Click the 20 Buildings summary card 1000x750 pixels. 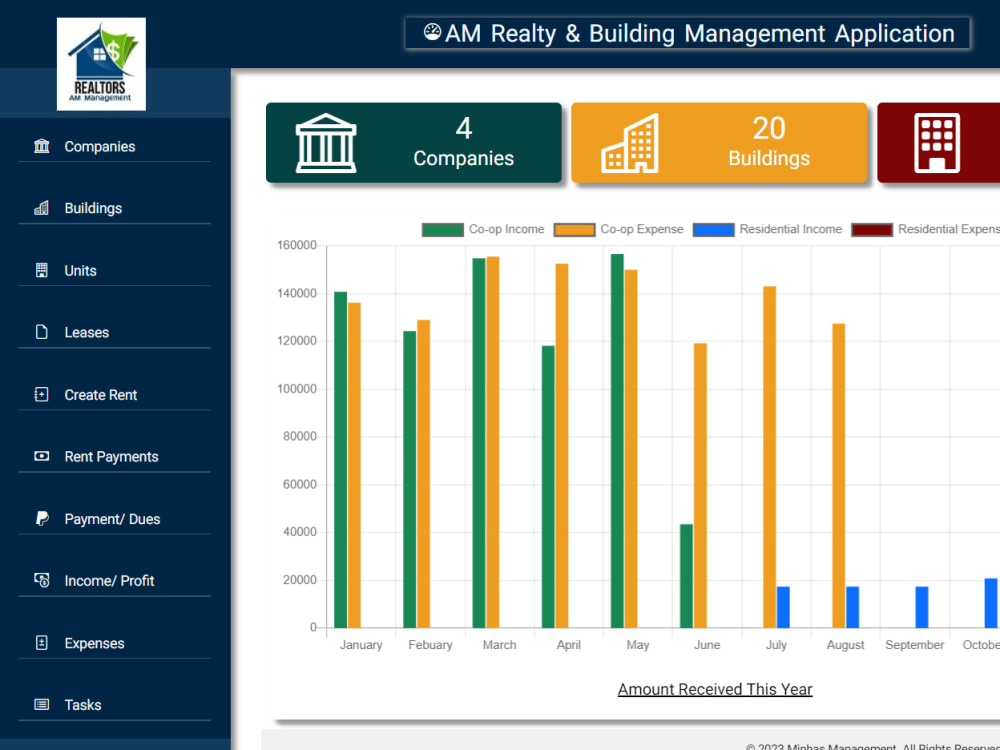[x=719, y=143]
